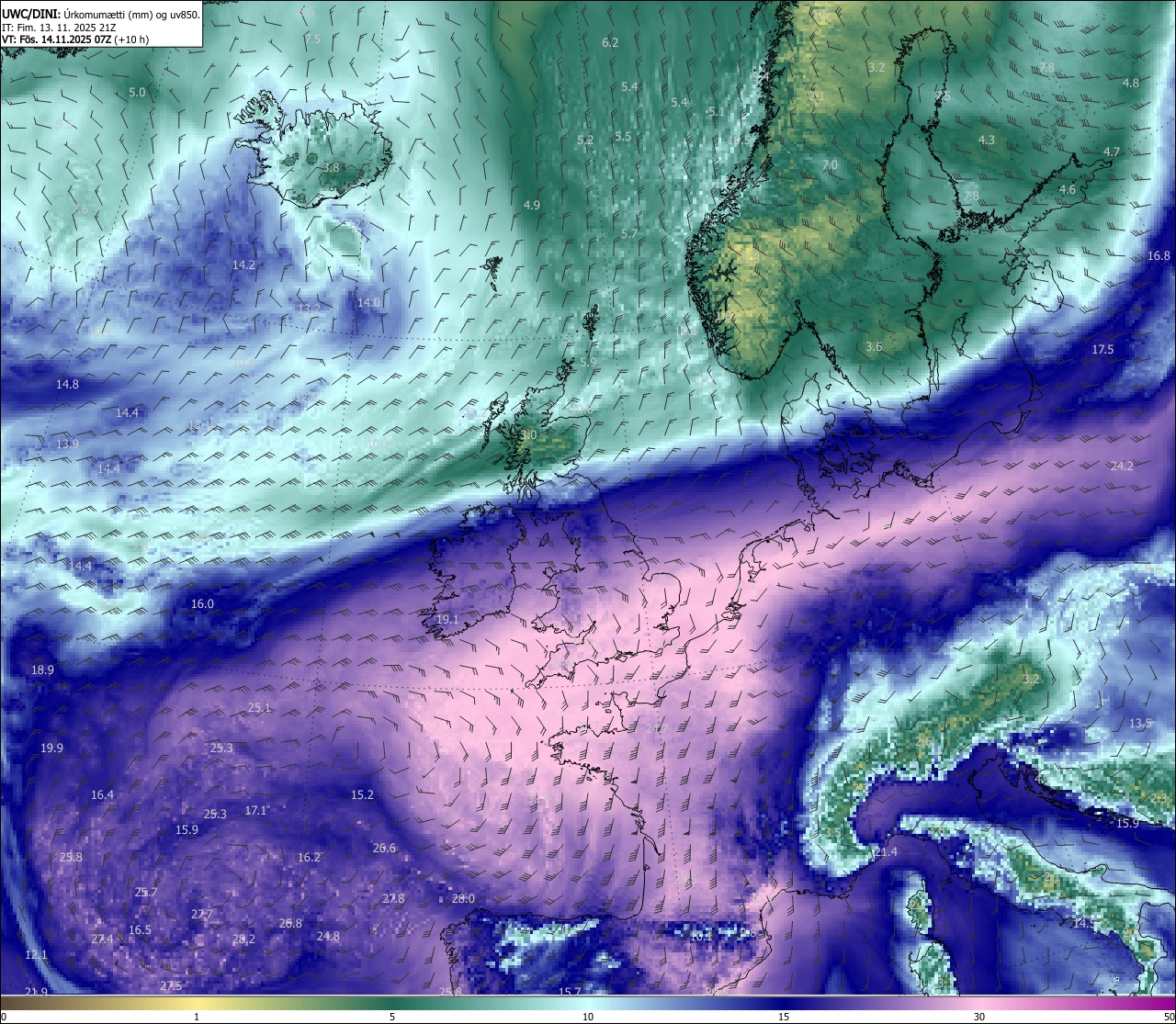Click the '16.5' value in the Atlantic

(140, 930)
